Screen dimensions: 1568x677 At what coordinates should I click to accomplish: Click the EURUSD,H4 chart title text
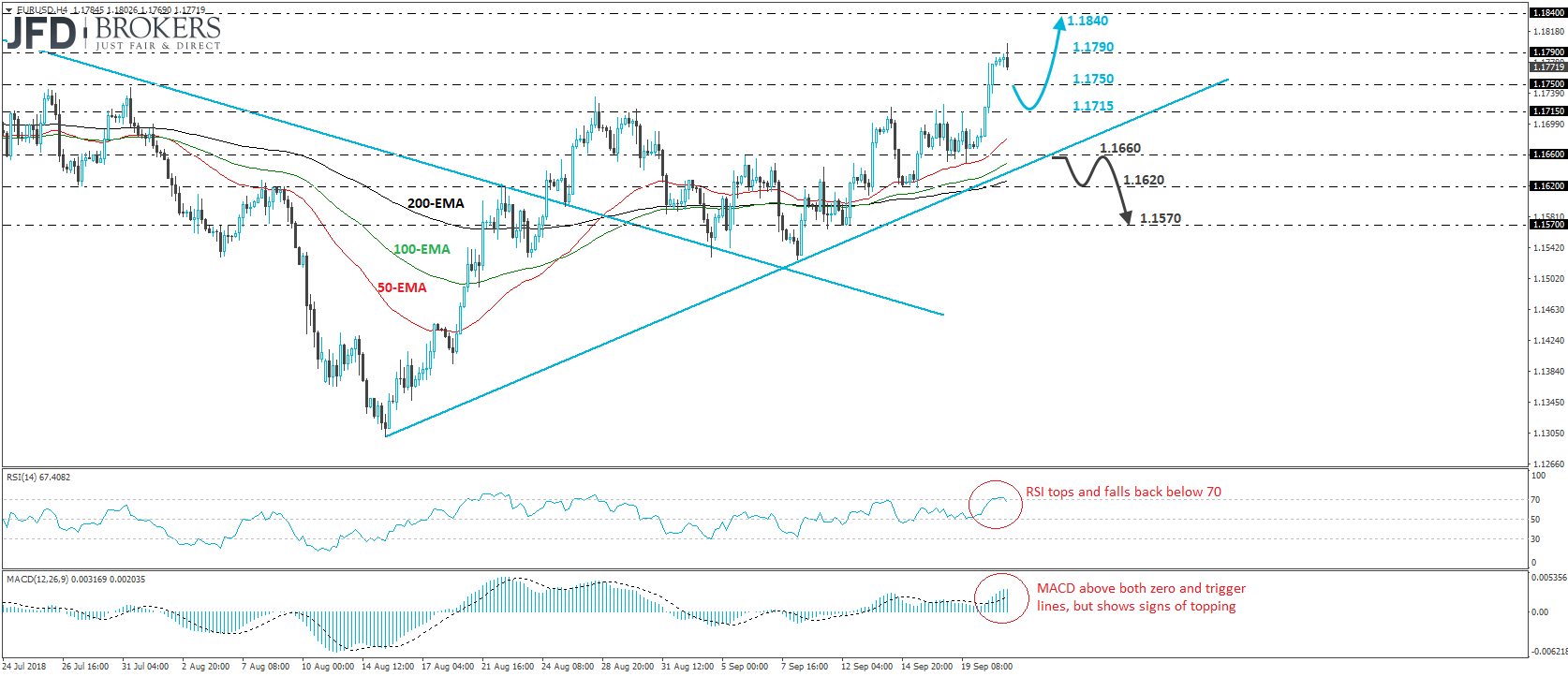[42, 10]
